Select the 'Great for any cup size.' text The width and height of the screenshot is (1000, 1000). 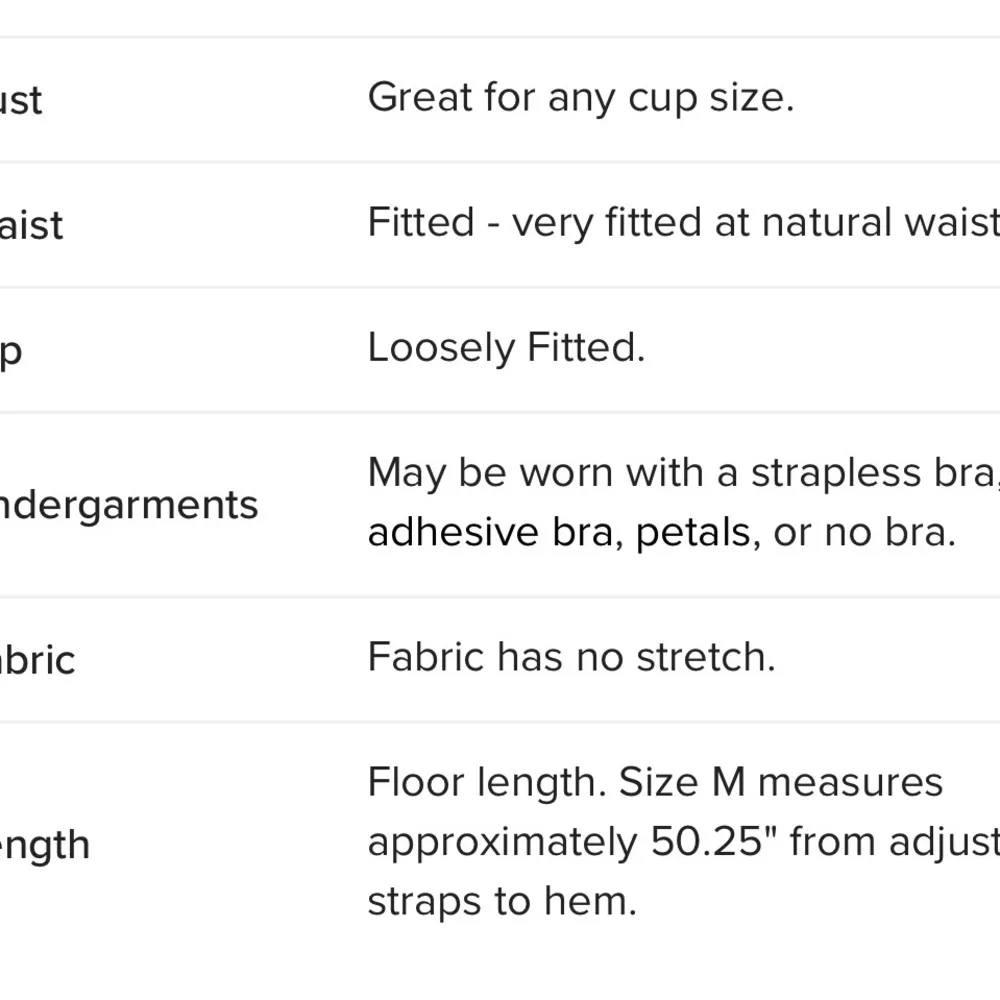580,98
